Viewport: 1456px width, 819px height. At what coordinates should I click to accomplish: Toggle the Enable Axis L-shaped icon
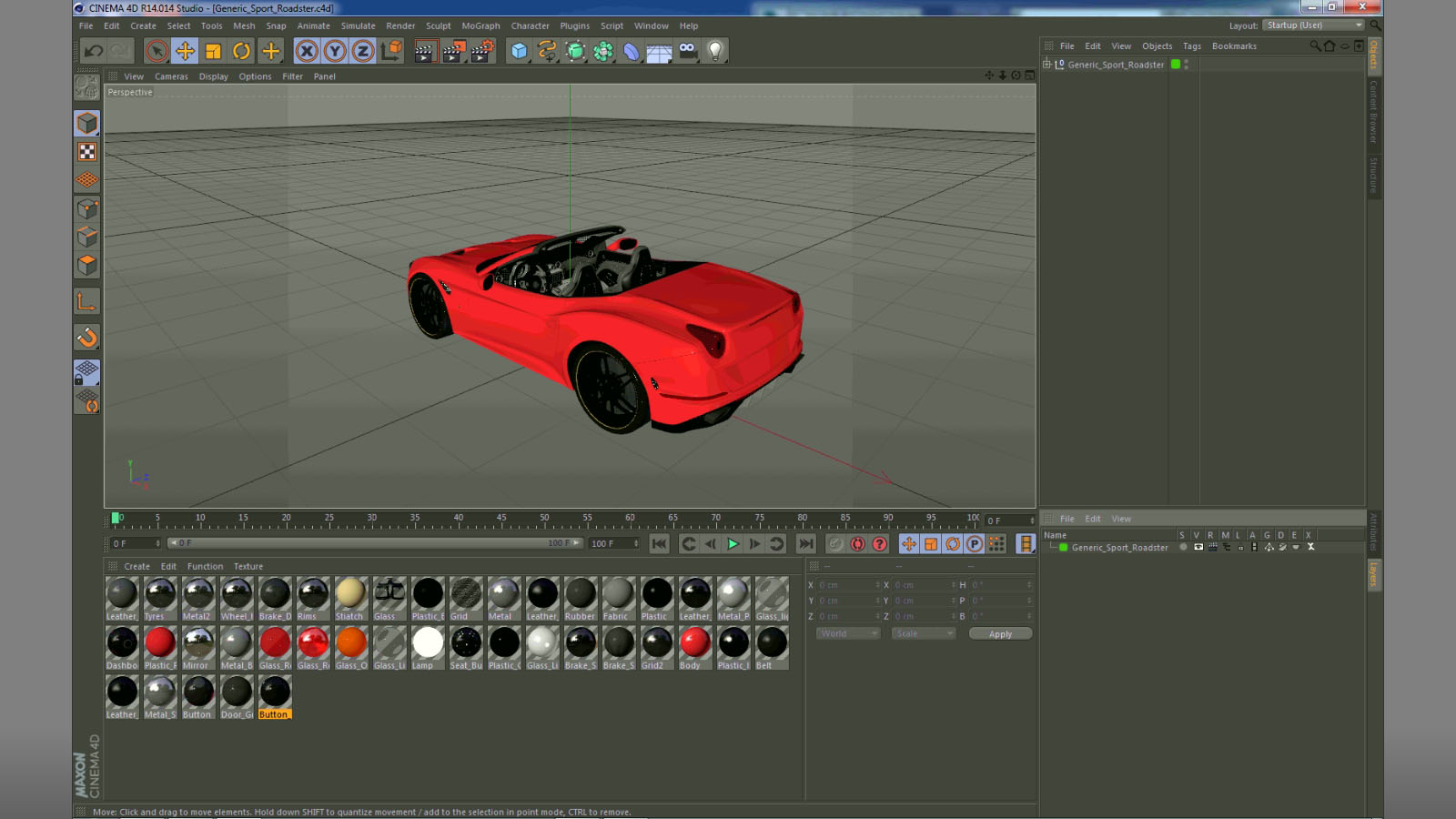tap(87, 301)
